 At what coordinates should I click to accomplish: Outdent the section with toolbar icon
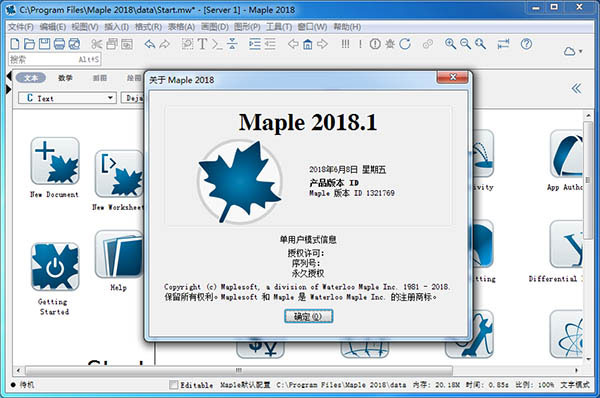270,44
